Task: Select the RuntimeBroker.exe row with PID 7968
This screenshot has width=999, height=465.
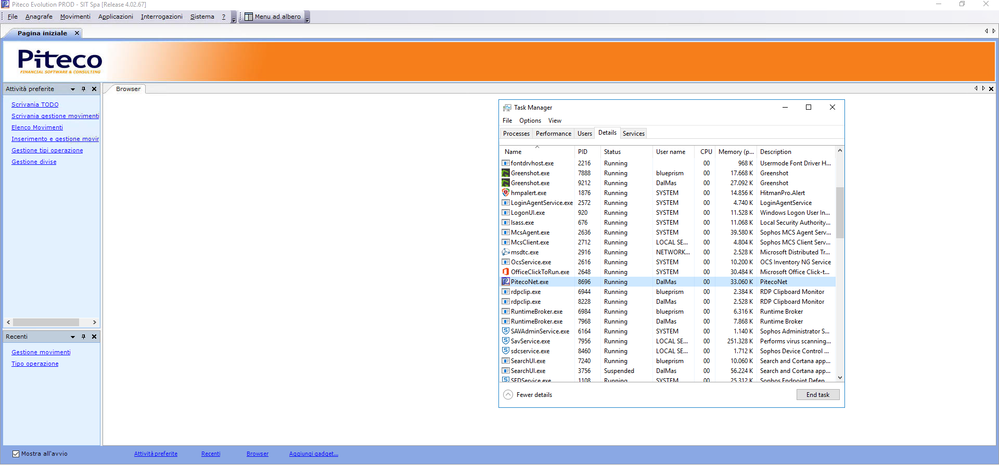Action: (x=668, y=321)
